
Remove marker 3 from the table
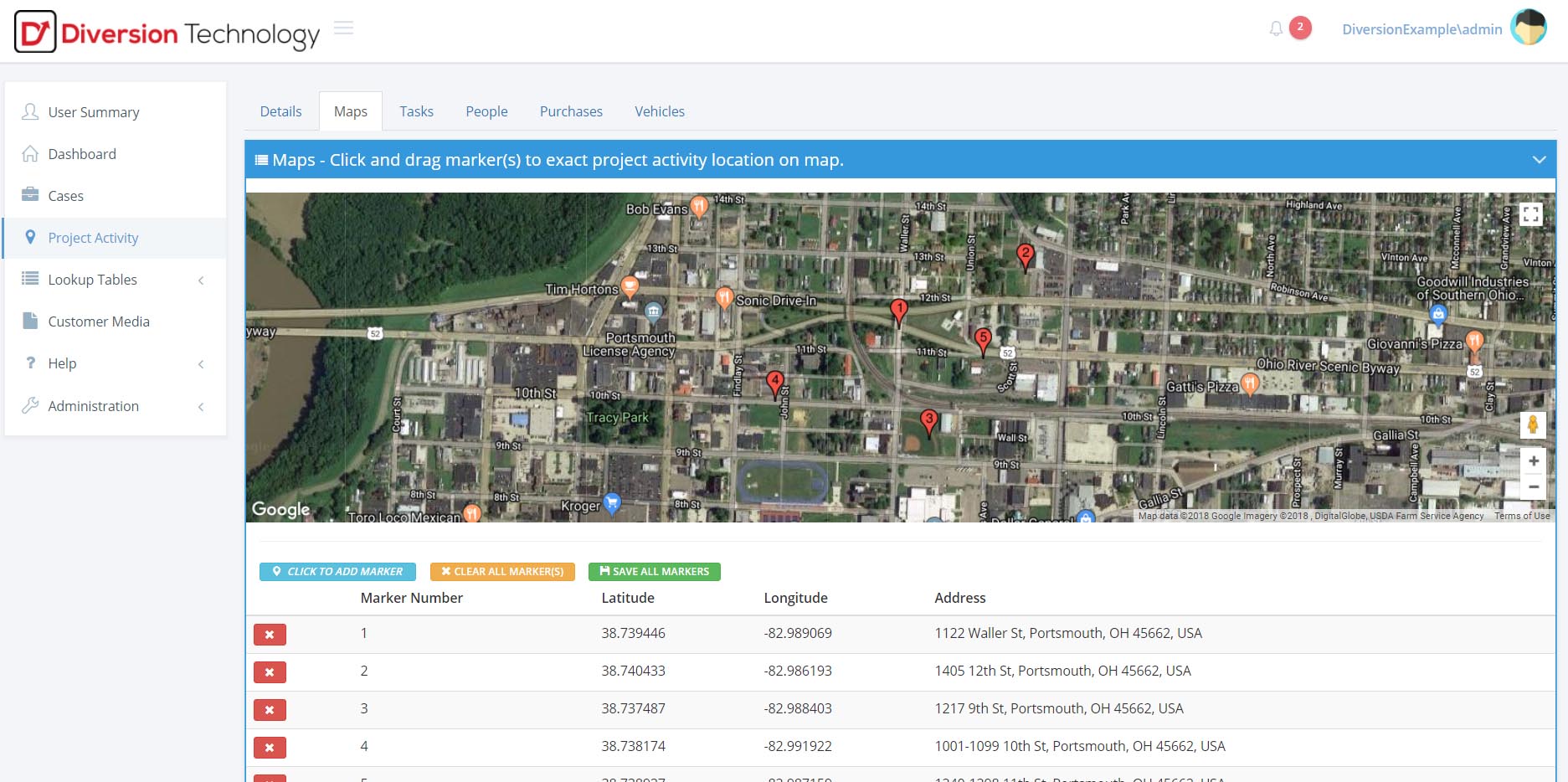click(270, 710)
